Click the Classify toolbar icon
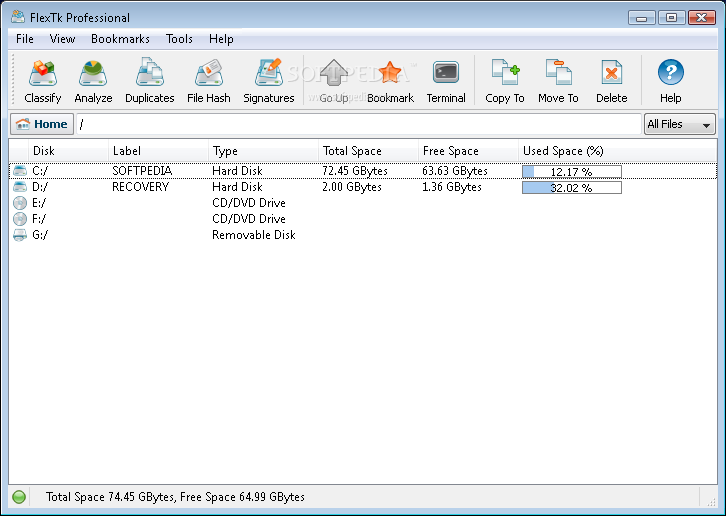This screenshot has height=516, width=726. tap(42, 80)
